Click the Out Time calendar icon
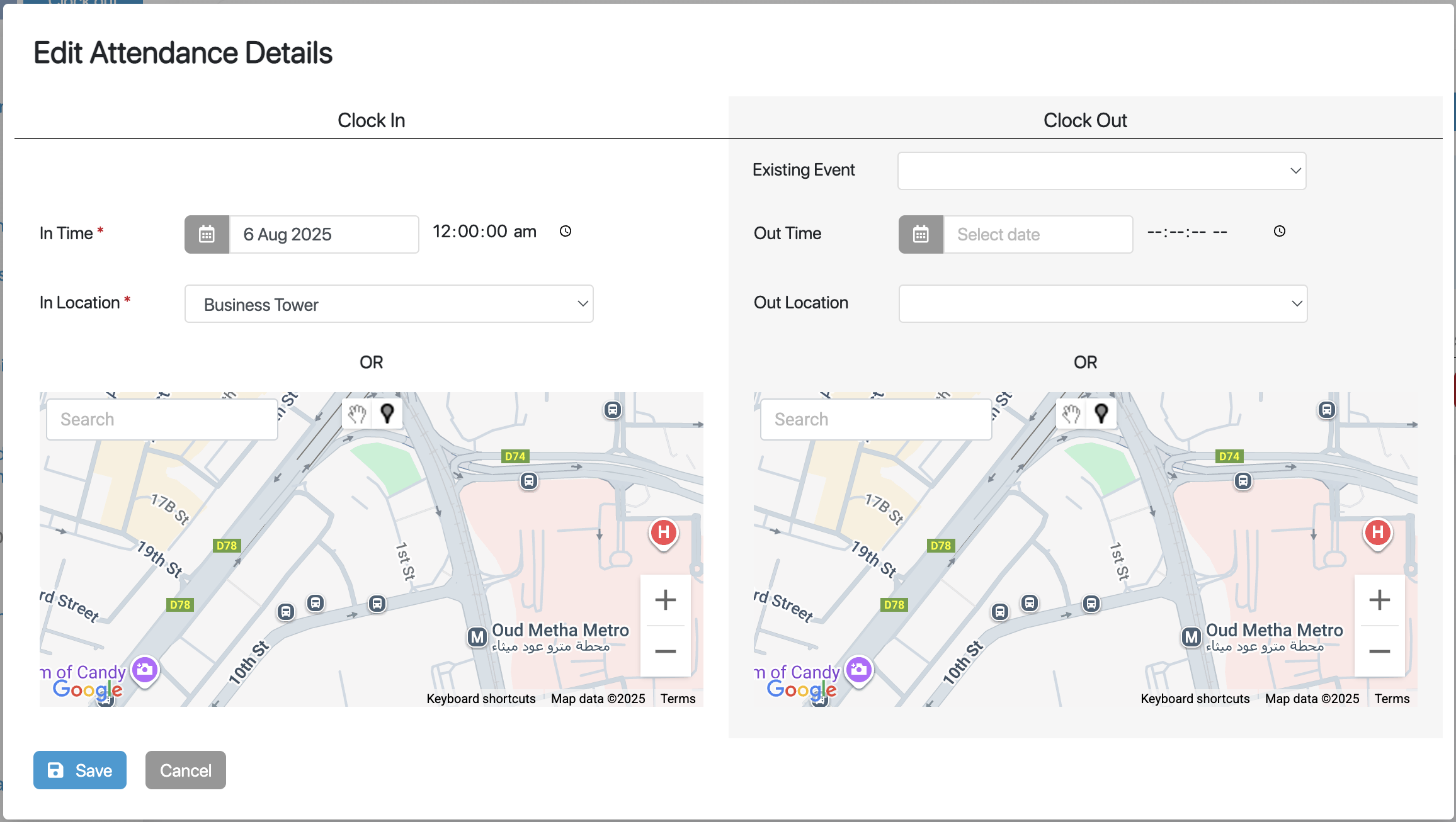1456x822 pixels. [x=921, y=234]
